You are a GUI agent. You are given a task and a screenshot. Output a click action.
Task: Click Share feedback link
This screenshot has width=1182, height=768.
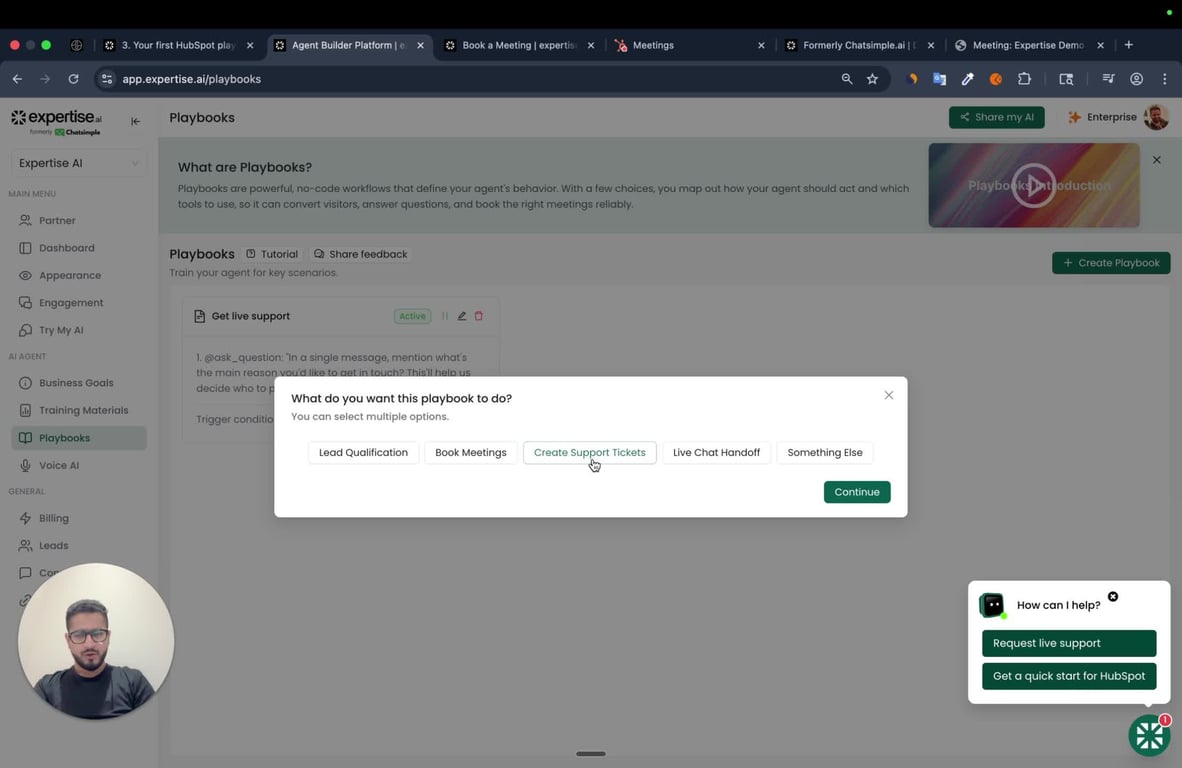[360, 254]
